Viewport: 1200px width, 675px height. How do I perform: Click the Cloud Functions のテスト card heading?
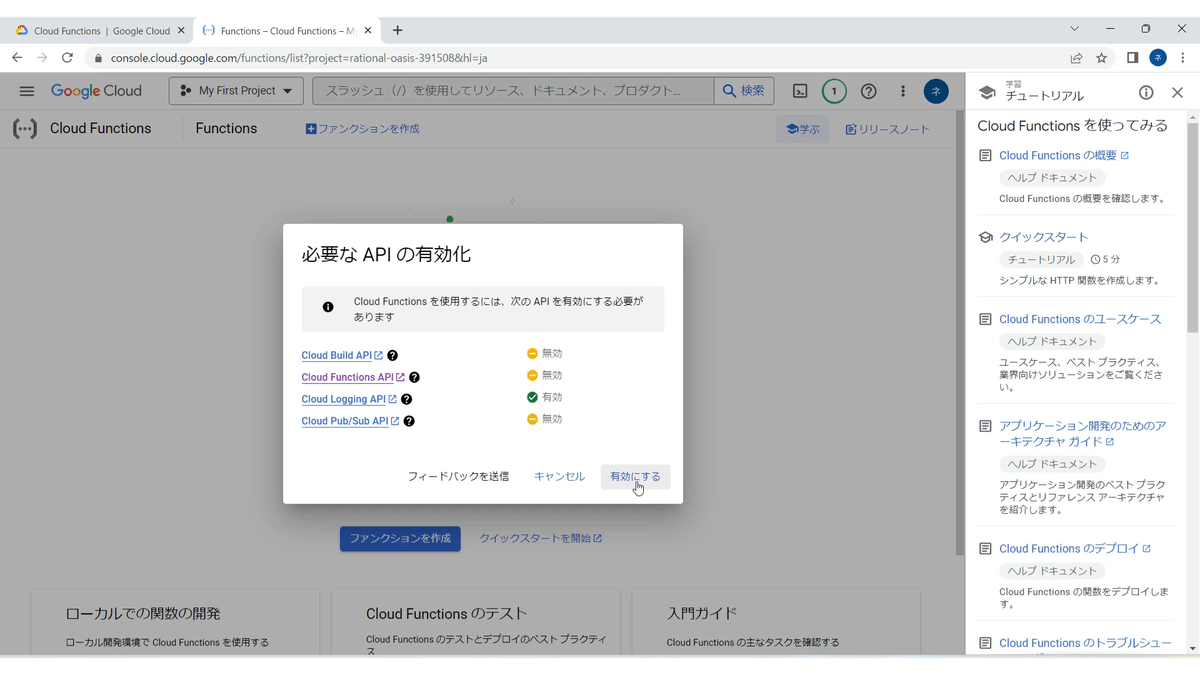pos(446,614)
